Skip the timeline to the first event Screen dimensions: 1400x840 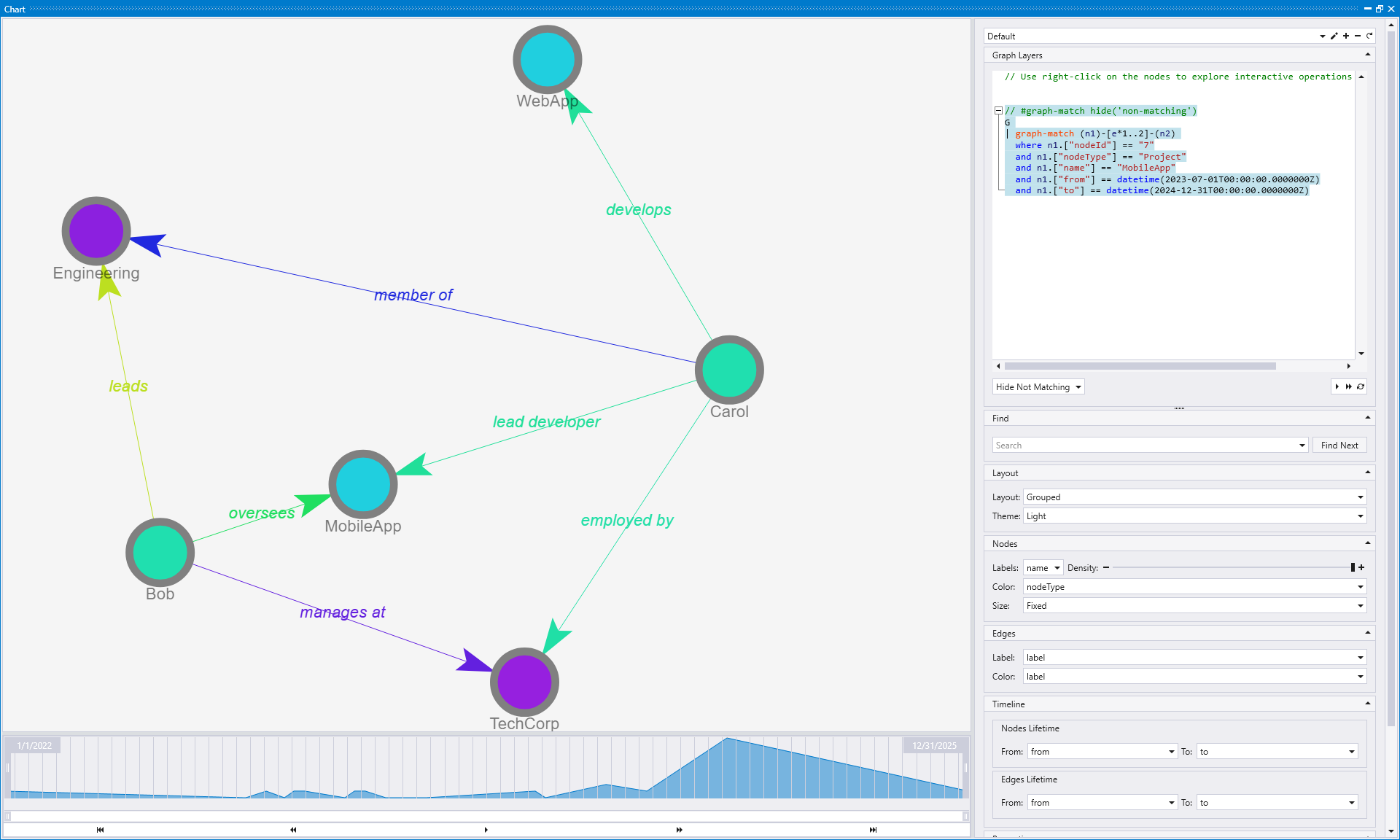pyautogui.click(x=100, y=830)
